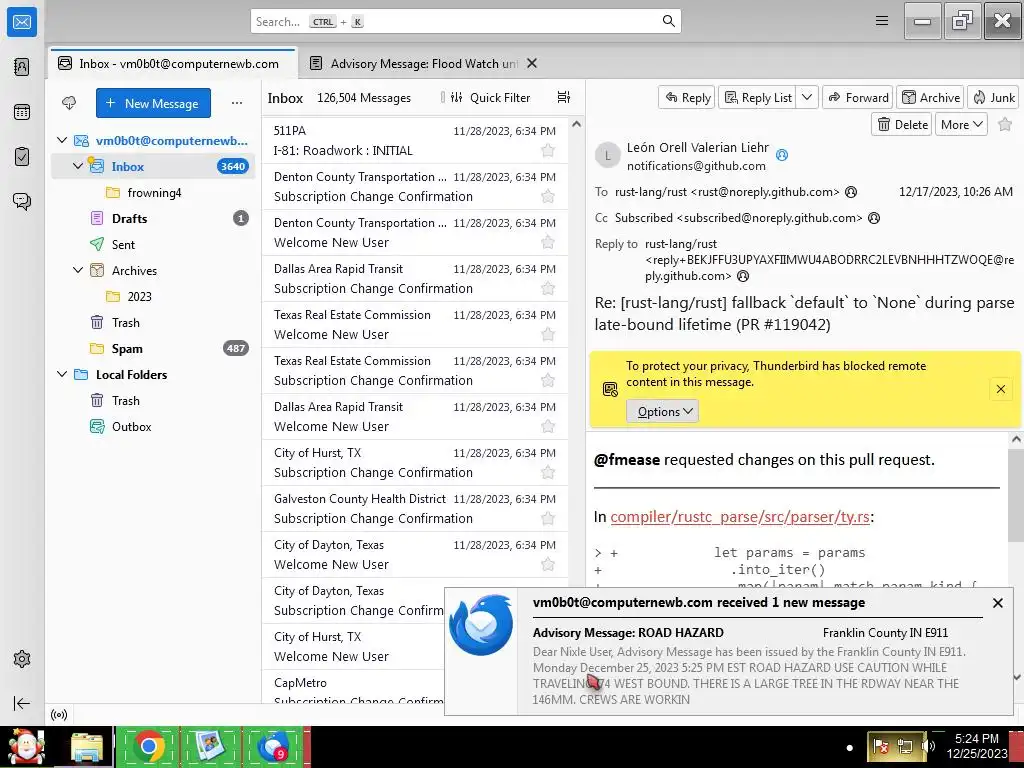Close the Advisory Message tab
Viewport: 1024px width, 768px height.
coord(532,63)
